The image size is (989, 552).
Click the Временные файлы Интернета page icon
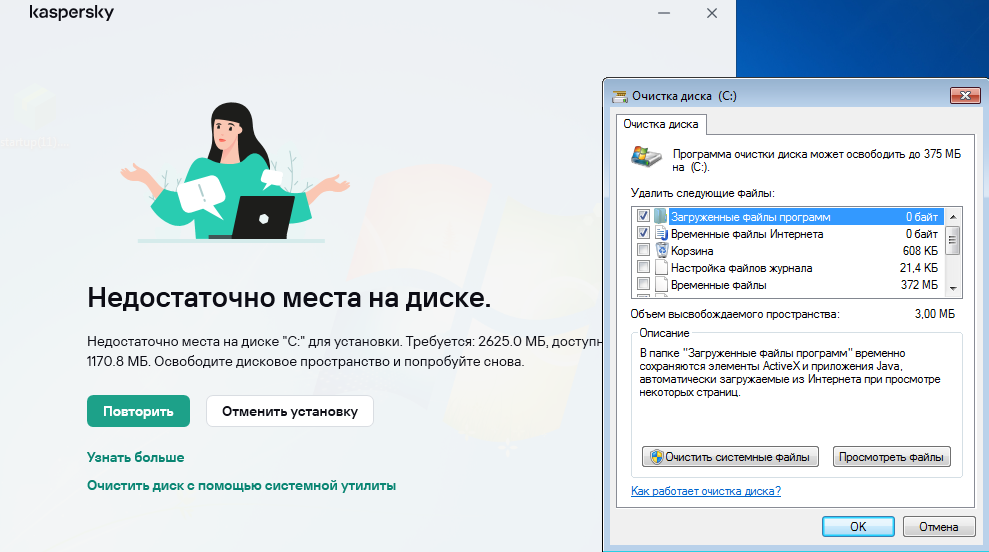point(661,233)
